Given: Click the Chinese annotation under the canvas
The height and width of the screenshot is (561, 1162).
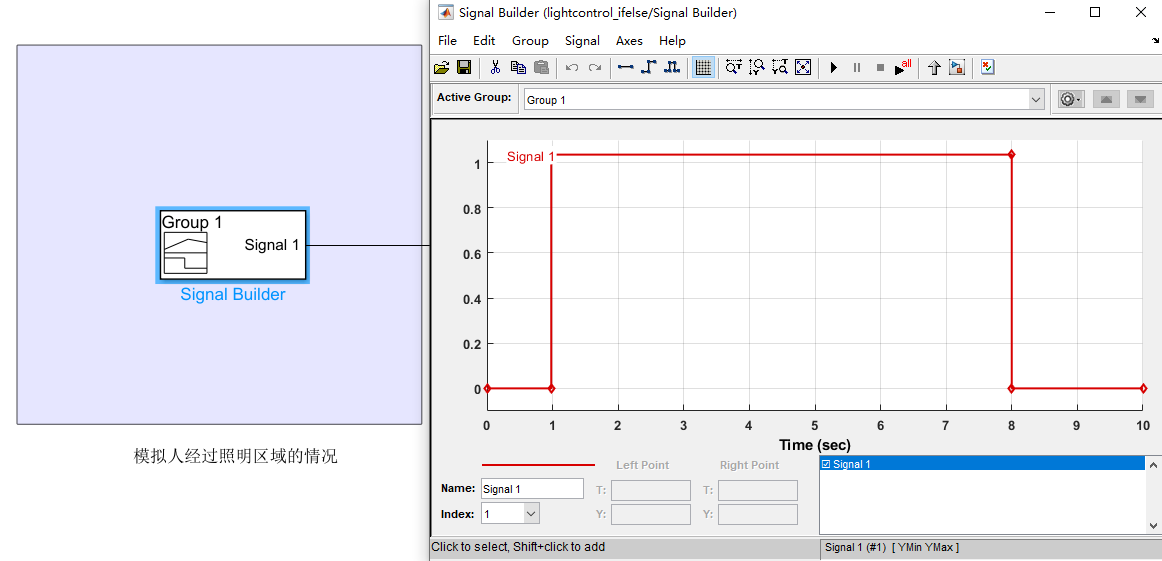Looking at the screenshot, I should pos(236,456).
